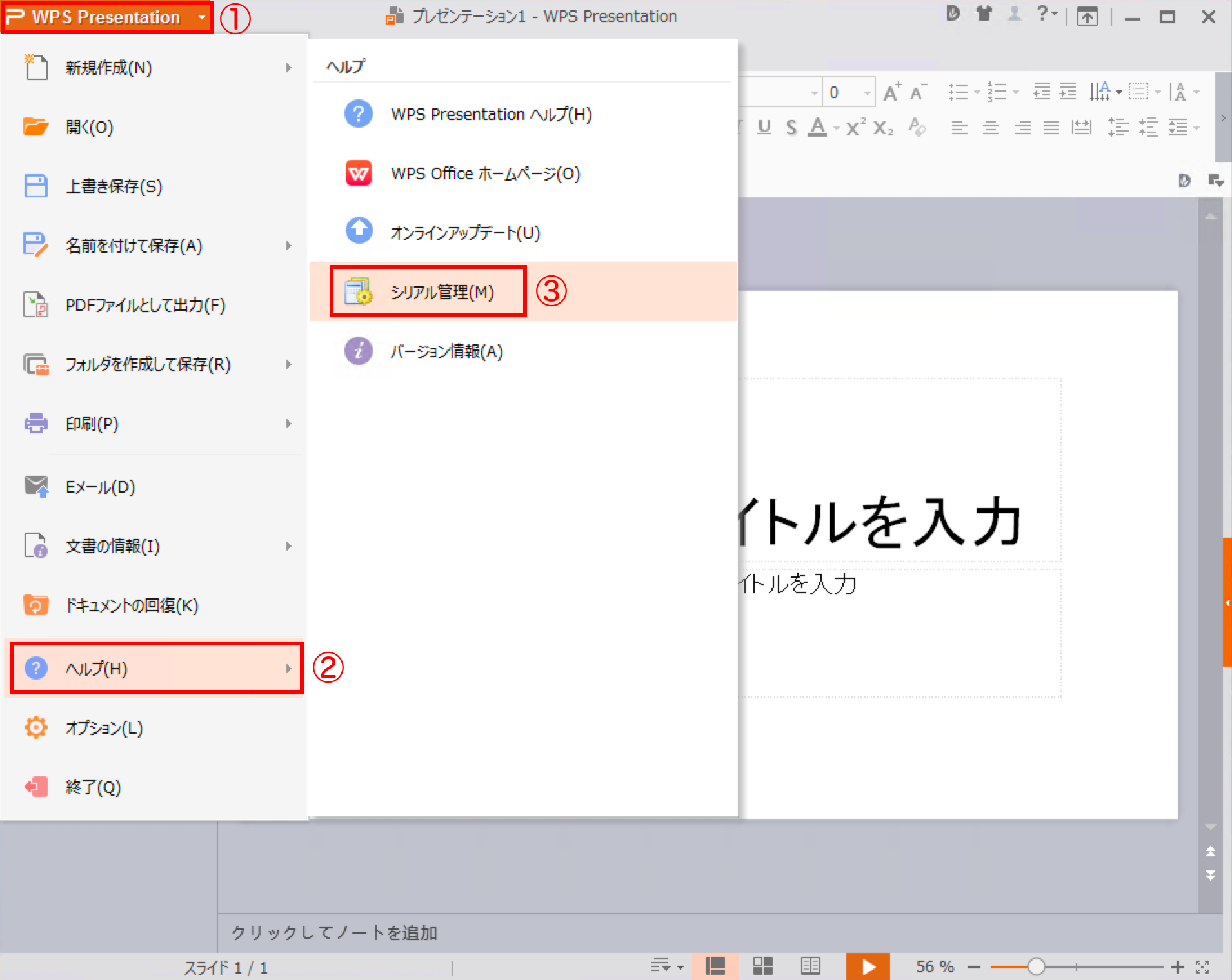Select PDFファイルとして出力(F)

(x=155, y=305)
